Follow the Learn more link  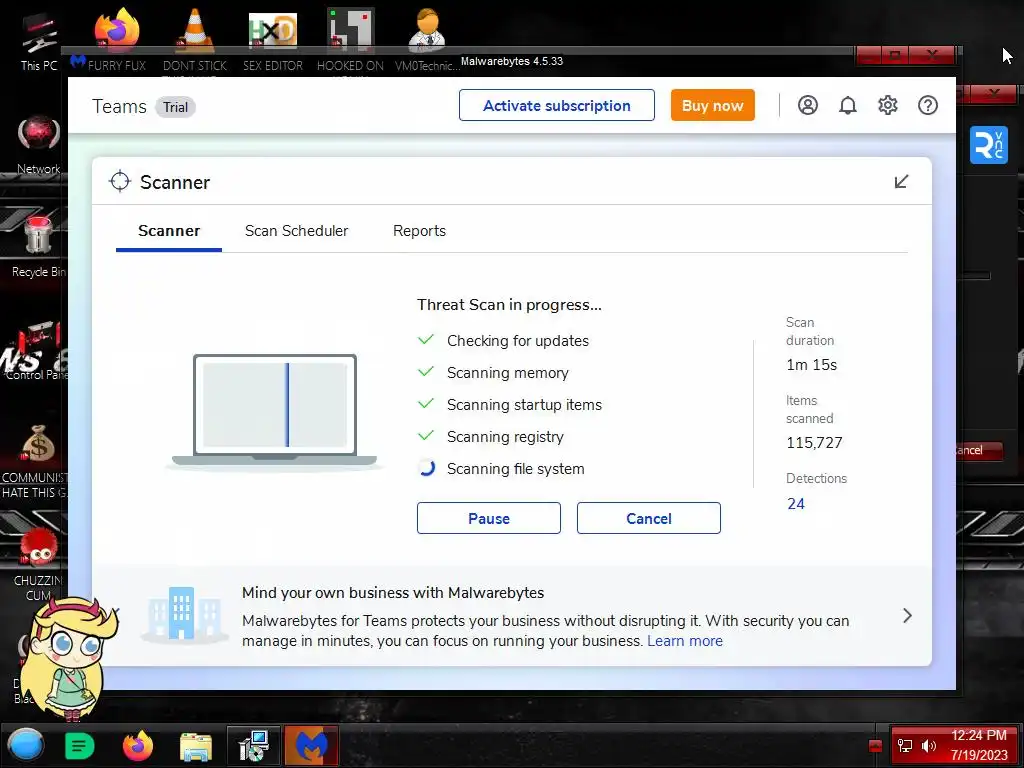(684, 641)
